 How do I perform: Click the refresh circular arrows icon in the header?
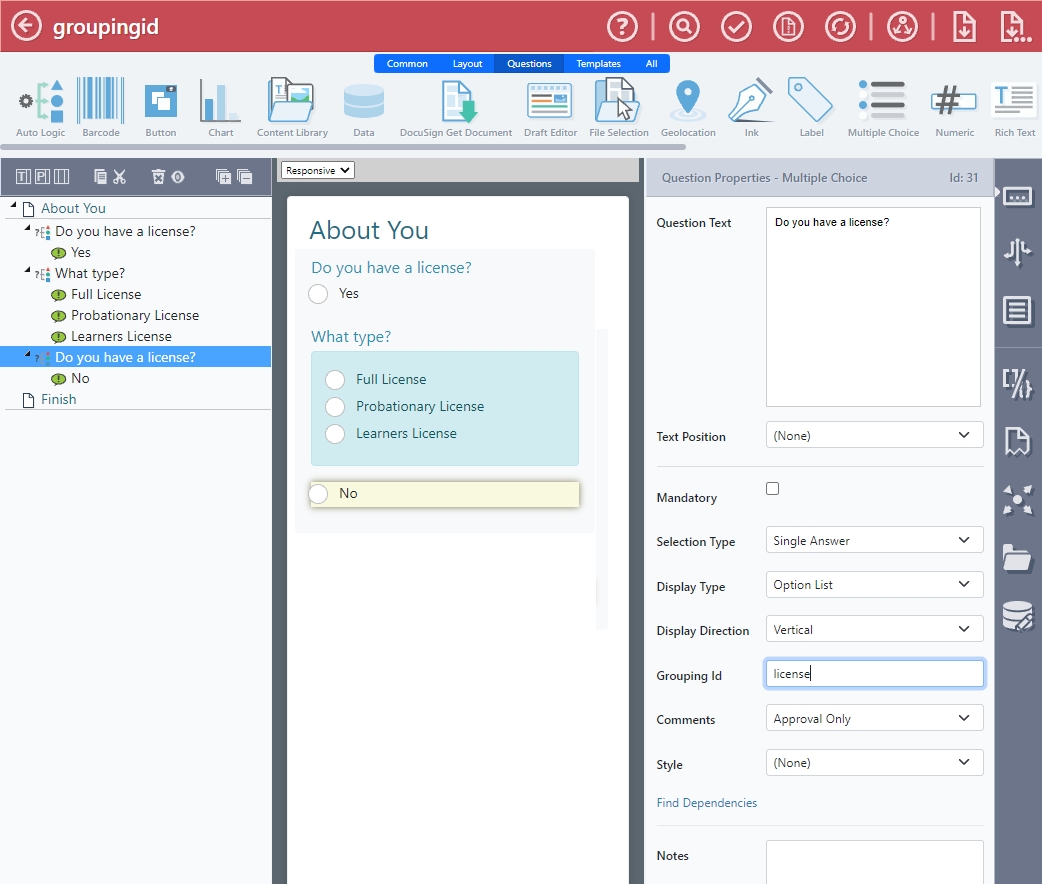tap(840, 27)
